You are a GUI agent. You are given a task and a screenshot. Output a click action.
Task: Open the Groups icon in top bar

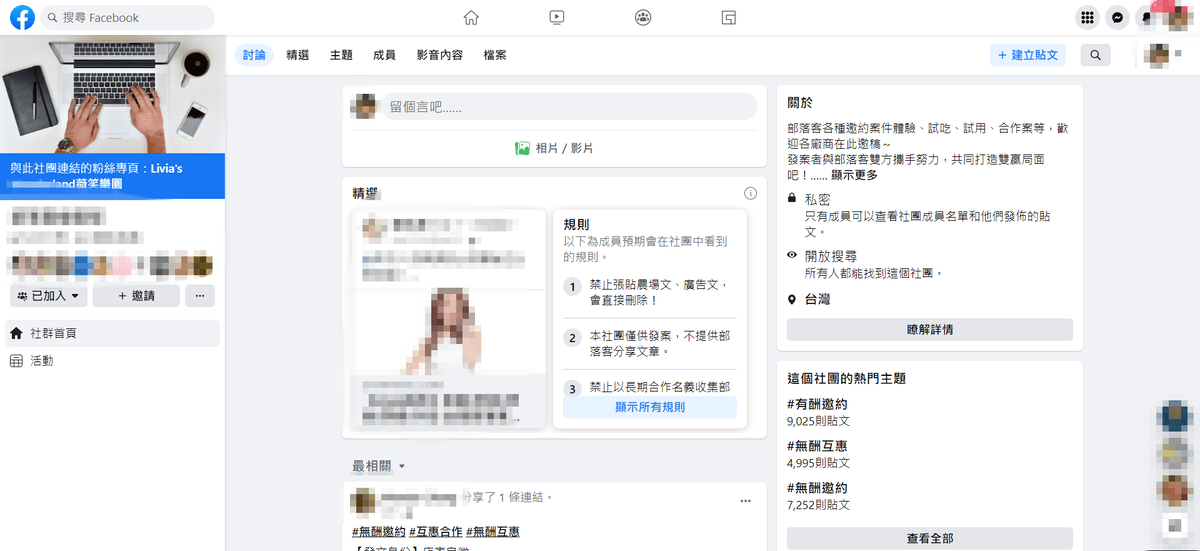[643, 17]
